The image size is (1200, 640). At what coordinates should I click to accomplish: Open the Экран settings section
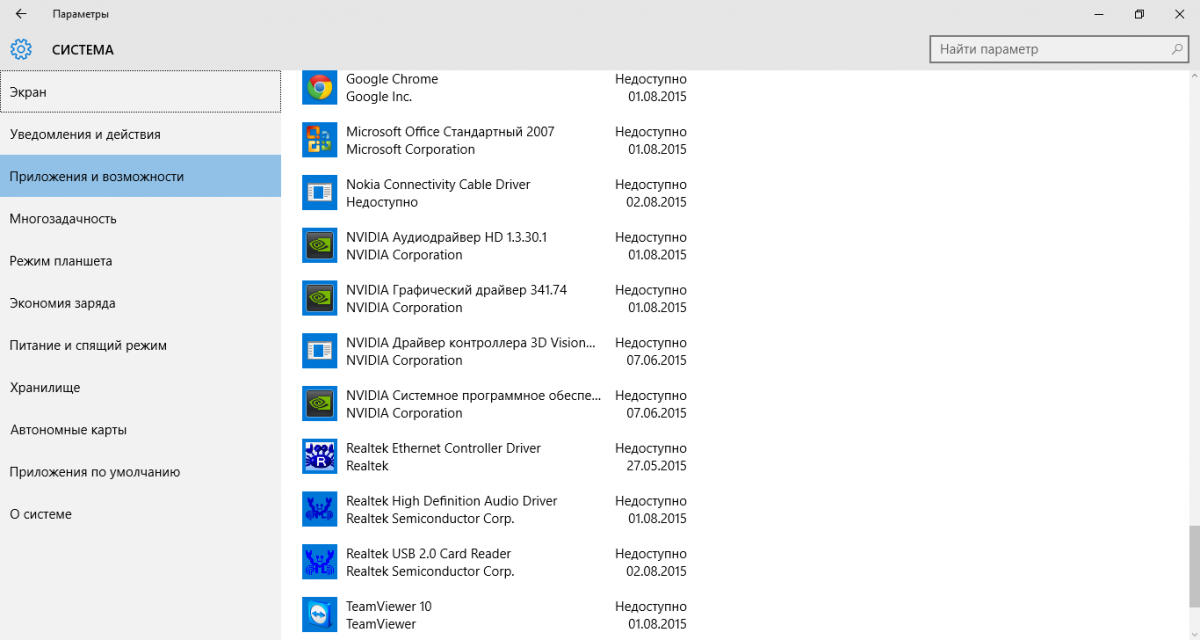[x=140, y=92]
